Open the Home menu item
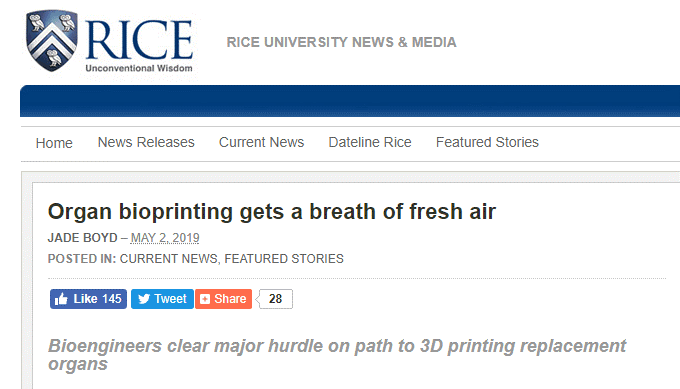Viewport: 680px width, 389px height. coord(54,143)
